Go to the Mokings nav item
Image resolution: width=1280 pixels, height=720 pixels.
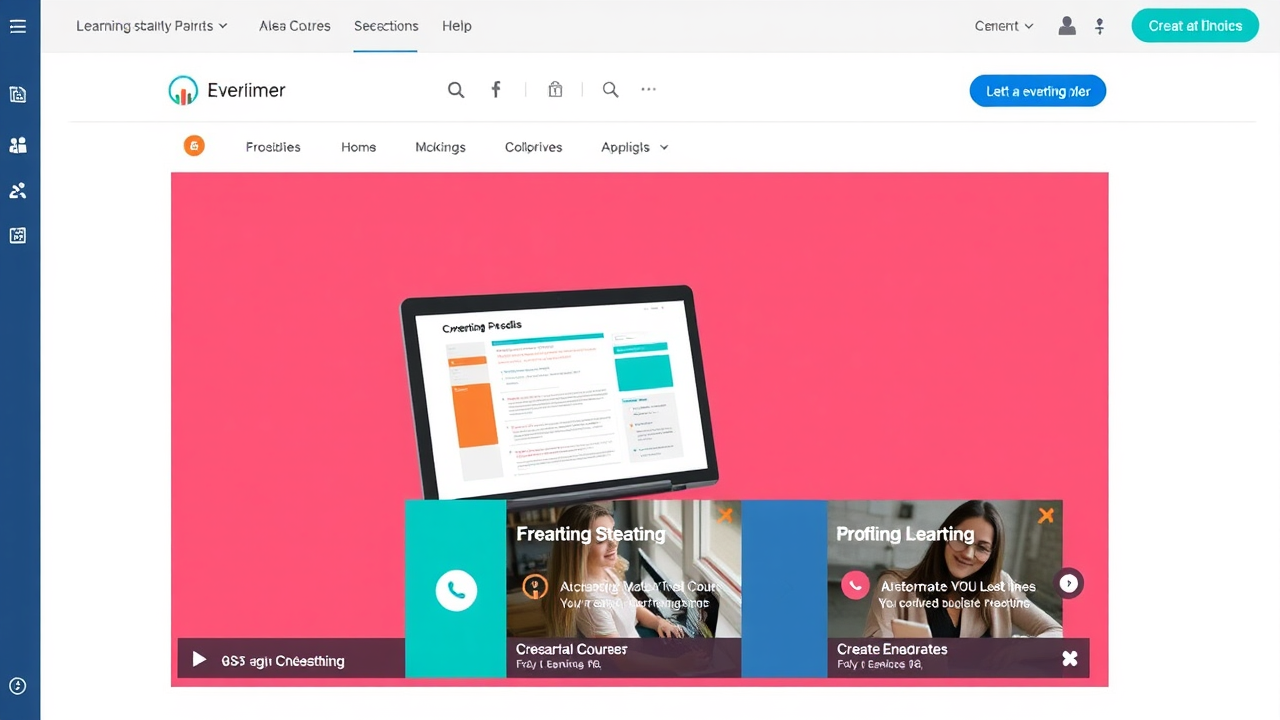tap(440, 147)
